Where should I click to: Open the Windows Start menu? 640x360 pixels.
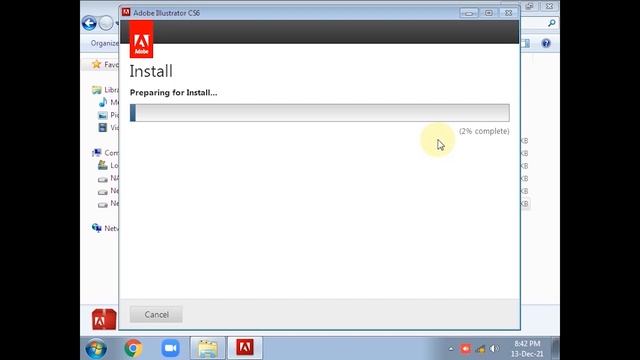(x=96, y=349)
